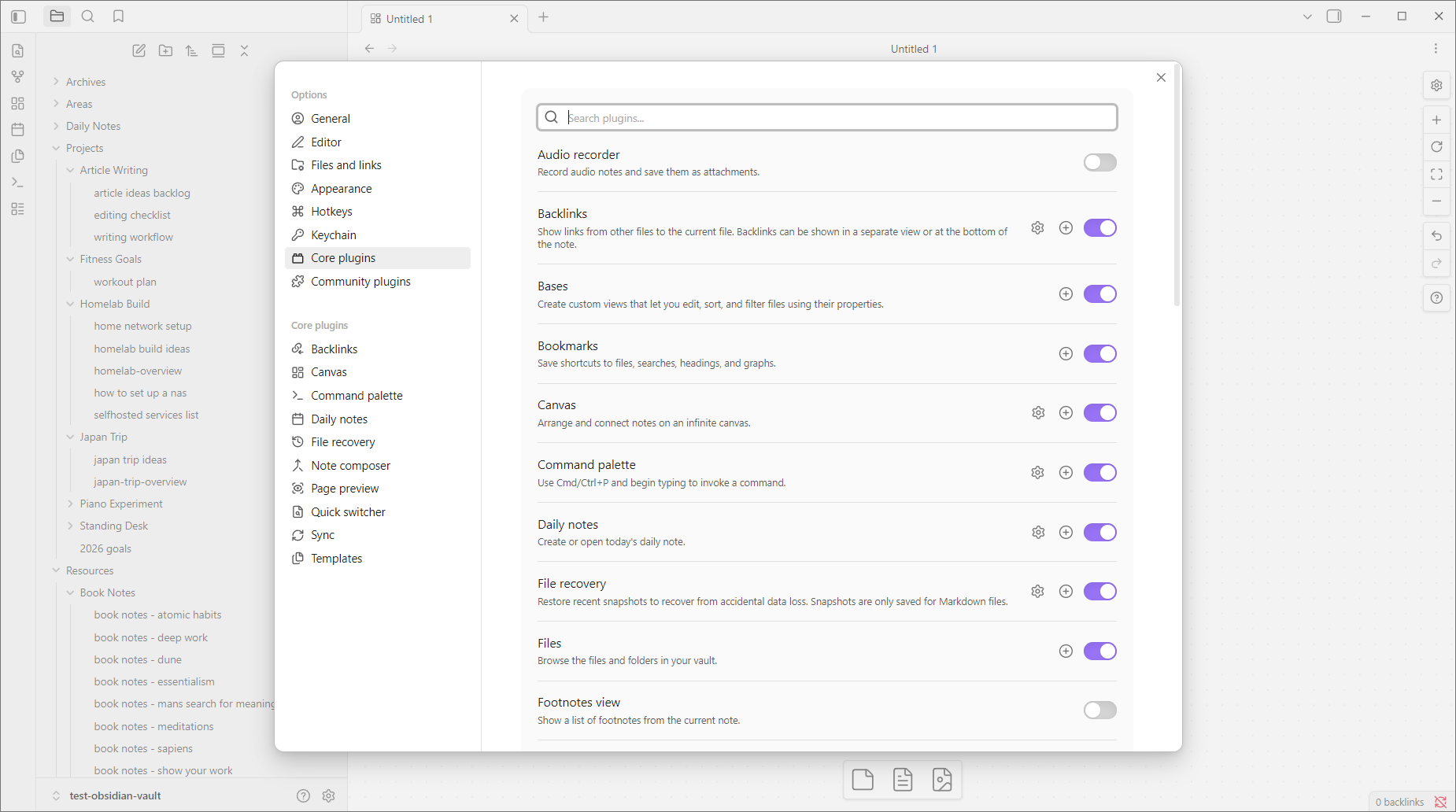The image size is (1456, 812).
Task: Open Daily notes plugin settings gear
Action: (1038, 533)
